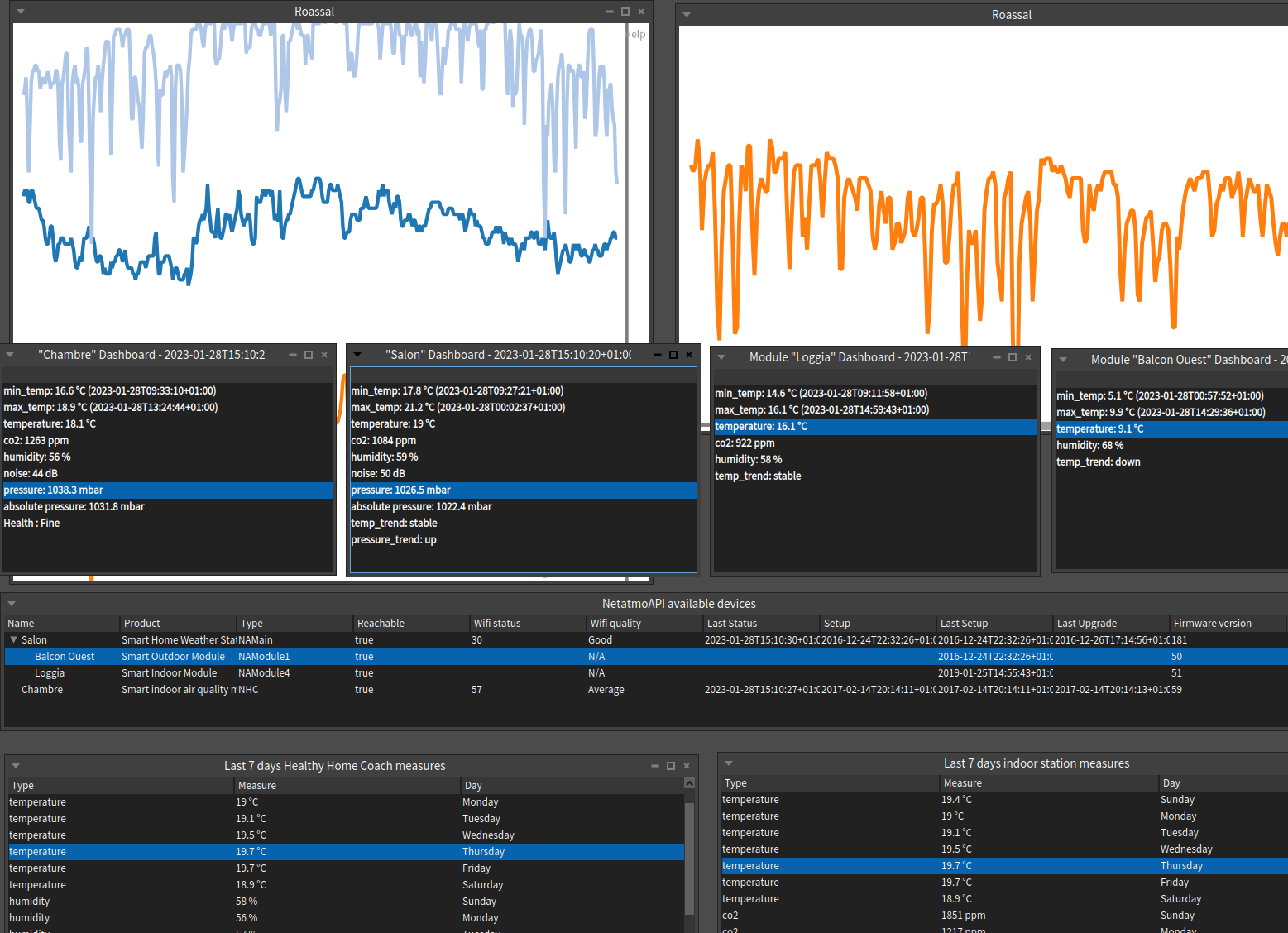Minimize the Module "Loggia" Dashboard window
The width and height of the screenshot is (1288, 933).
[997, 357]
